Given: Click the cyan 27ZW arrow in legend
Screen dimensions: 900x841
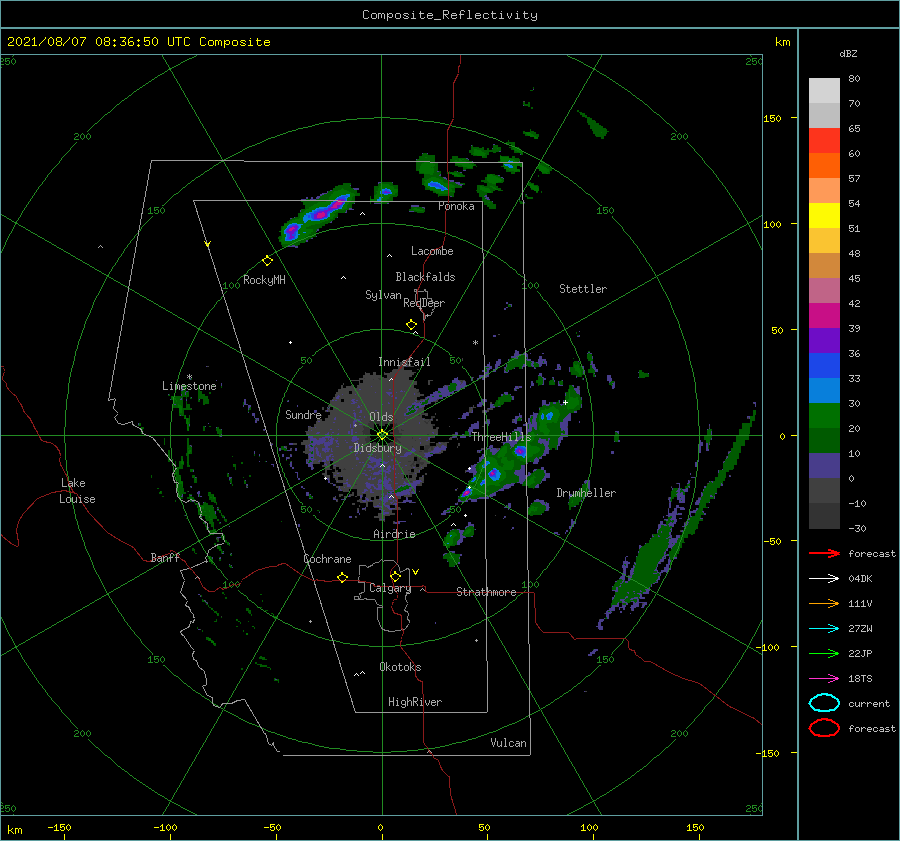Looking at the screenshot, I should point(824,629).
